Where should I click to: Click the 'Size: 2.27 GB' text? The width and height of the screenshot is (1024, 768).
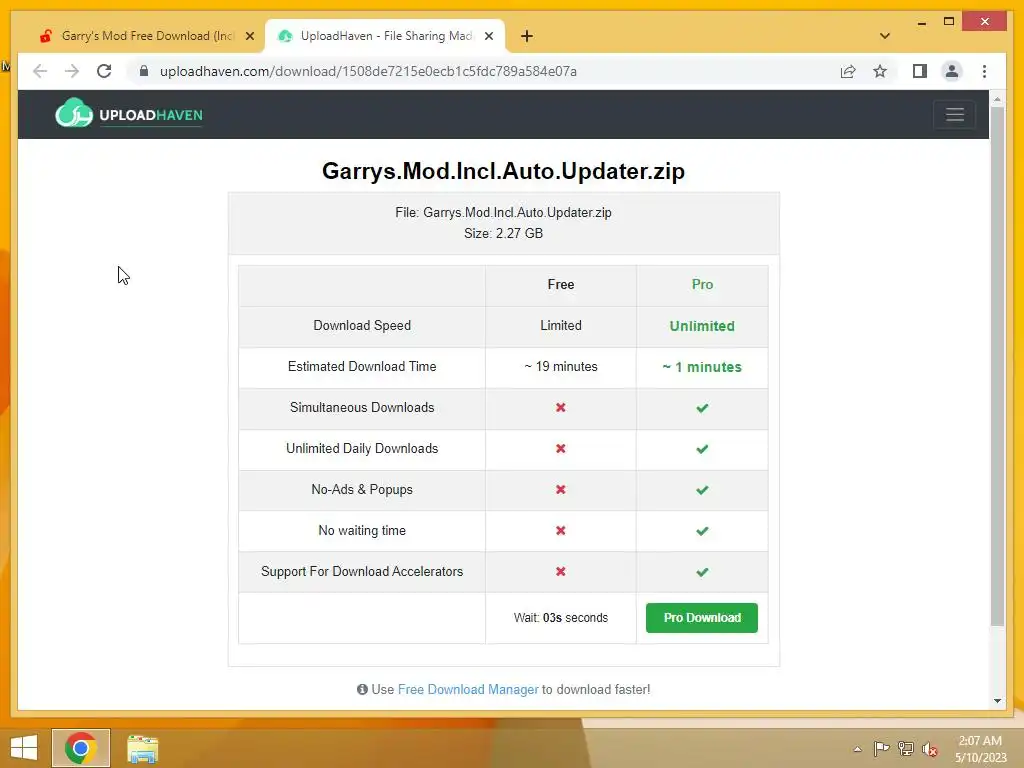(x=503, y=234)
